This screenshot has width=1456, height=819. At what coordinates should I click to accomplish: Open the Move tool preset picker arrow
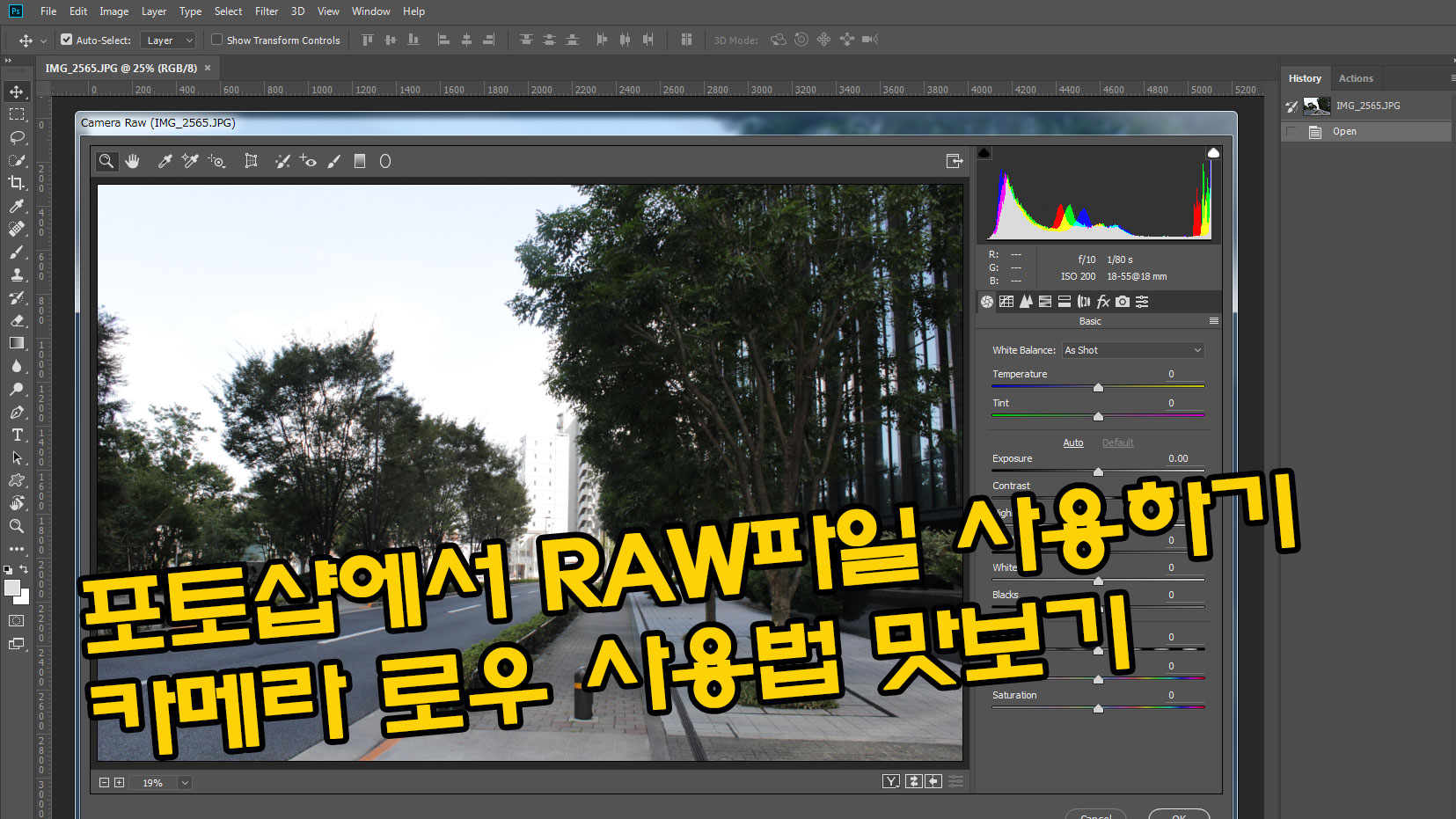coord(43,40)
